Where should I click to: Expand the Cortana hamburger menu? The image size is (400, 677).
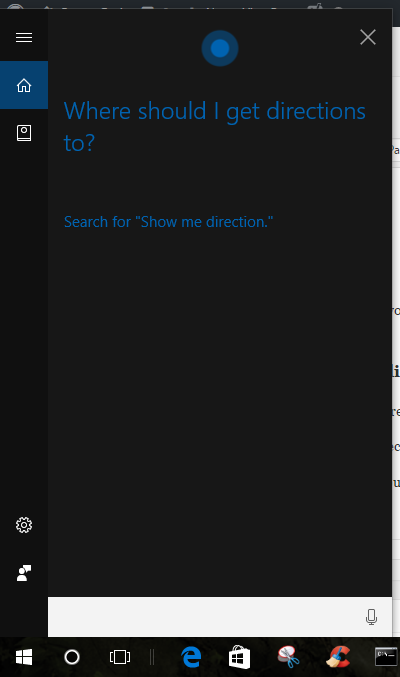[x=24, y=38]
